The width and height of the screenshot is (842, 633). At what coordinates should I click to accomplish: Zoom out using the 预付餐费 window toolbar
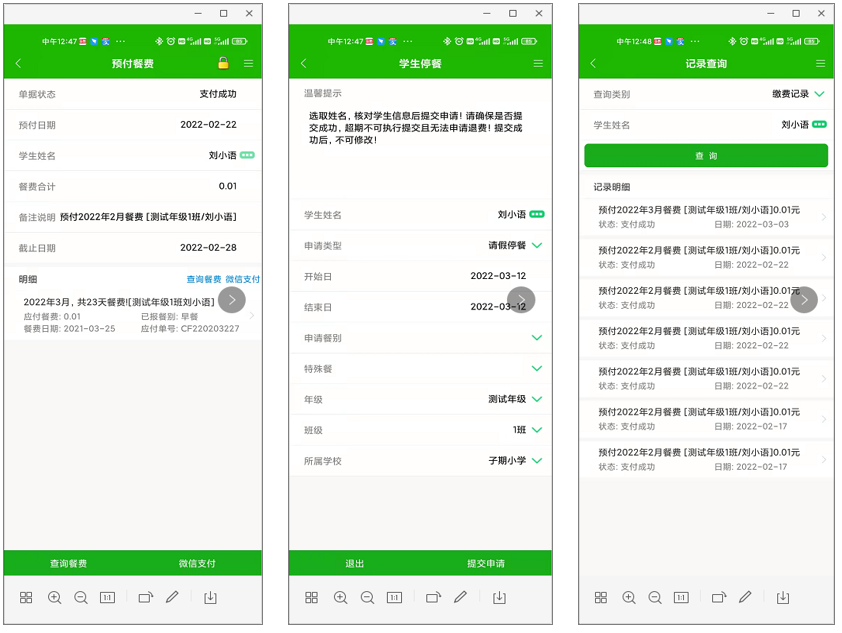pyautogui.click(x=81, y=598)
